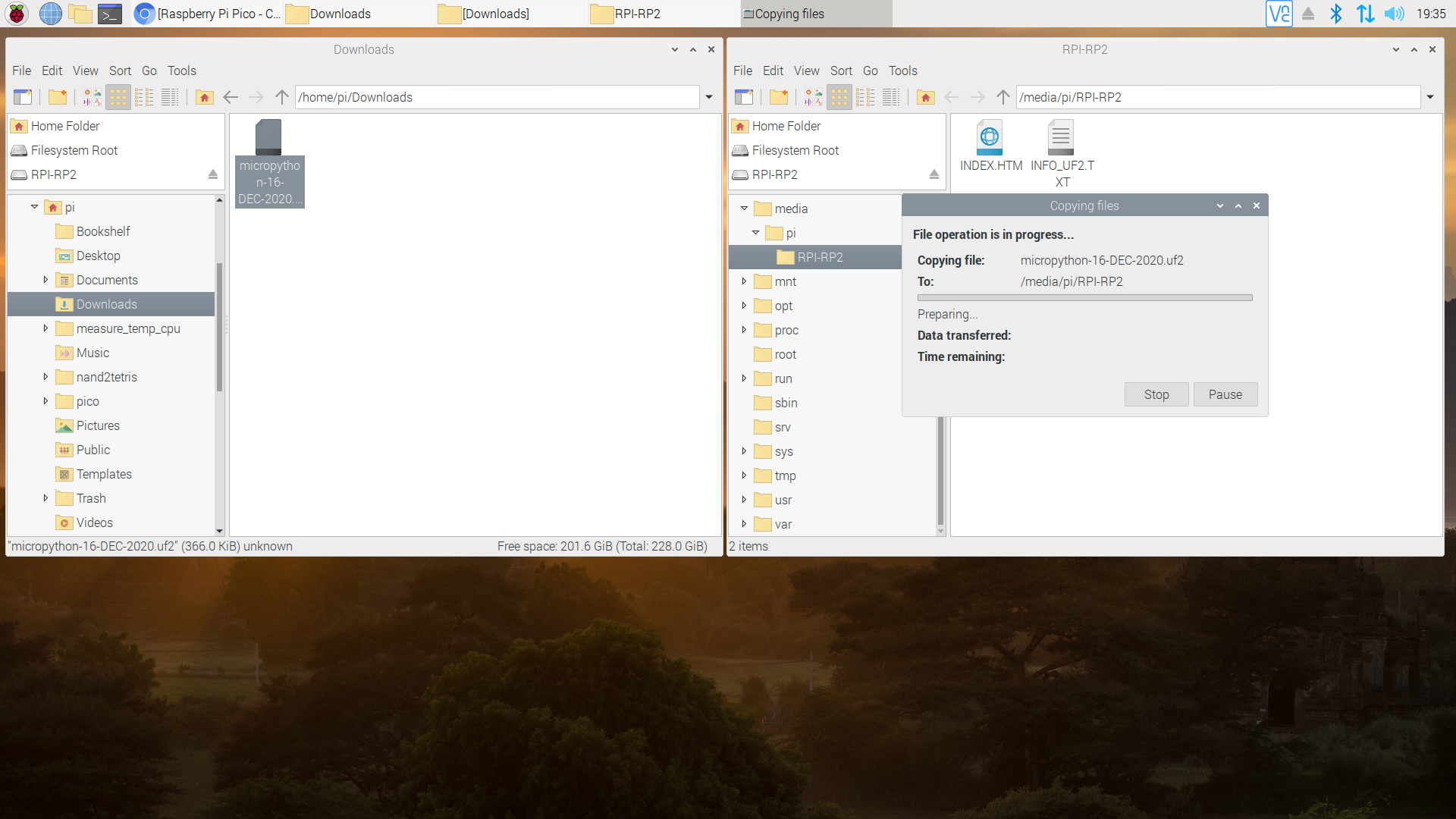The image size is (1456, 819).
Task: Toggle detailed list view in Downloads window
Action: pyautogui.click(x=170, y=97)
